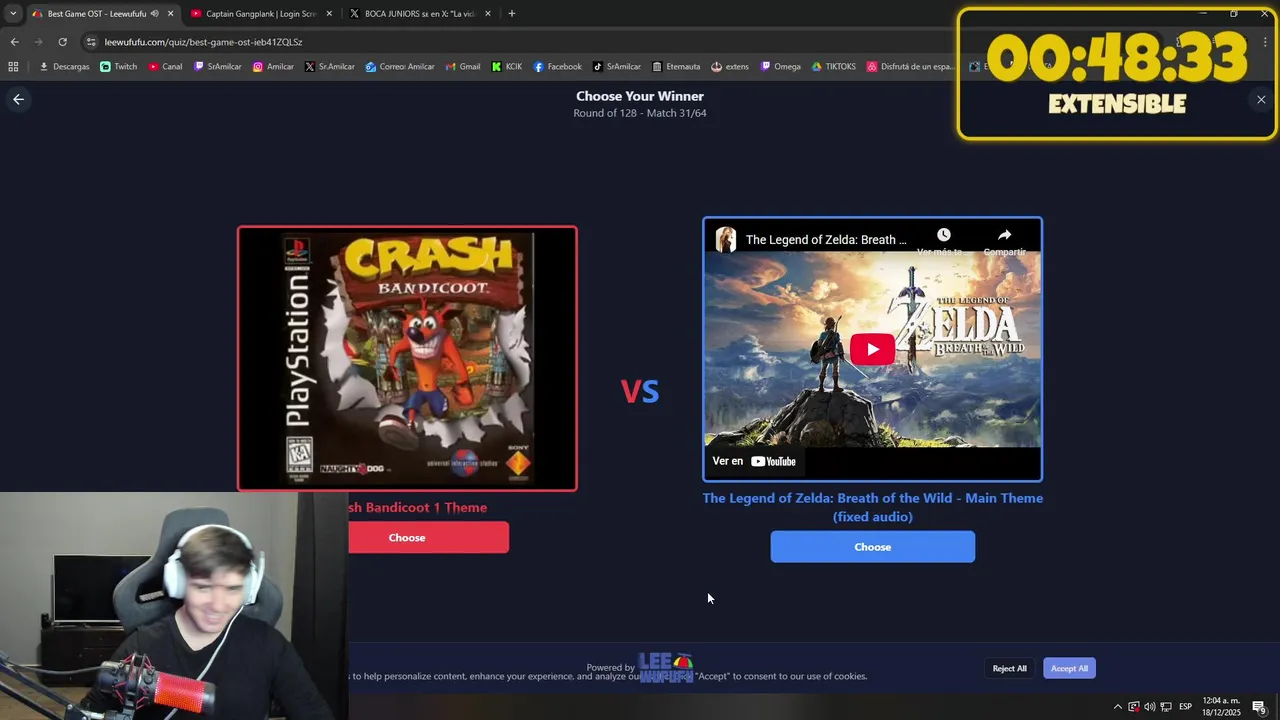Open taskbar clock and date

(1221, 707)
